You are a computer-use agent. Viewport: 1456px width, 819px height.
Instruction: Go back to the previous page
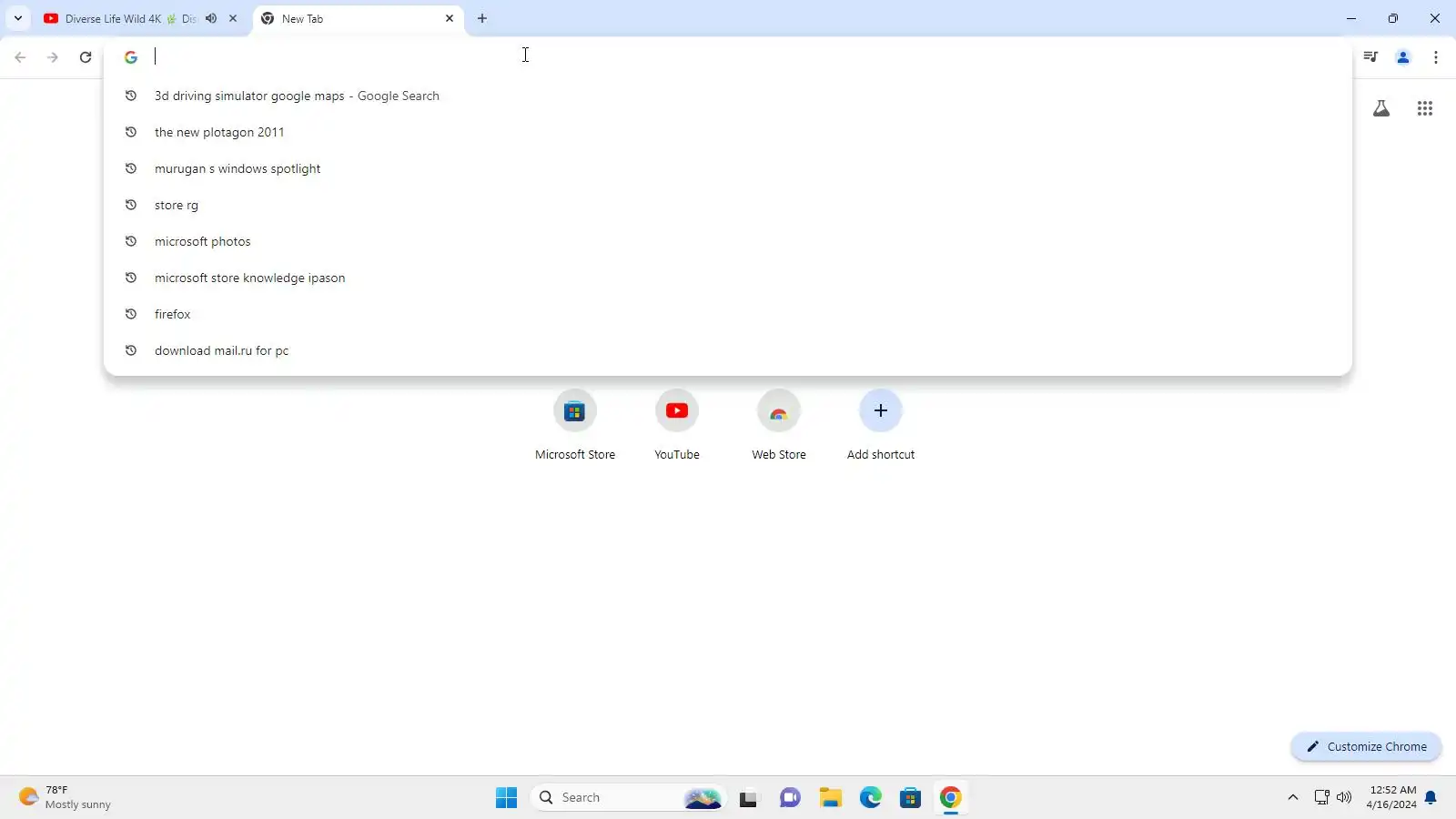20,57
